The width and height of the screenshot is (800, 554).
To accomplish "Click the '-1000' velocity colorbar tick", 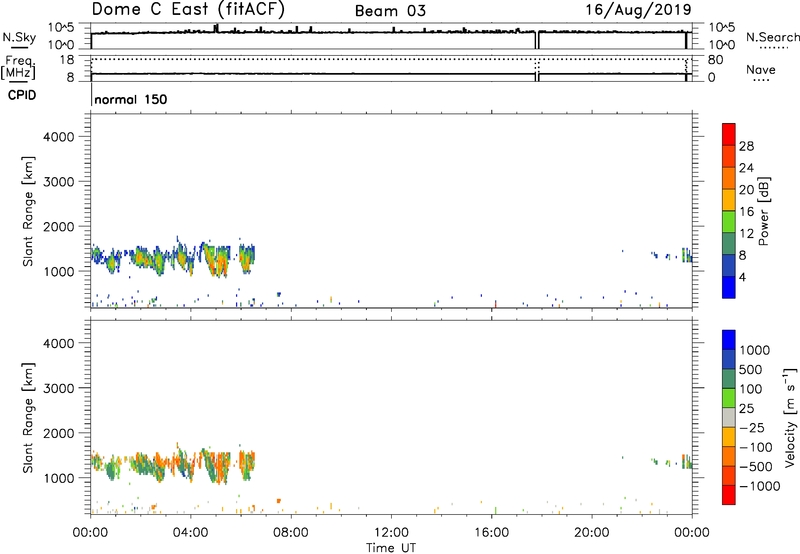I will coord(759,486).
